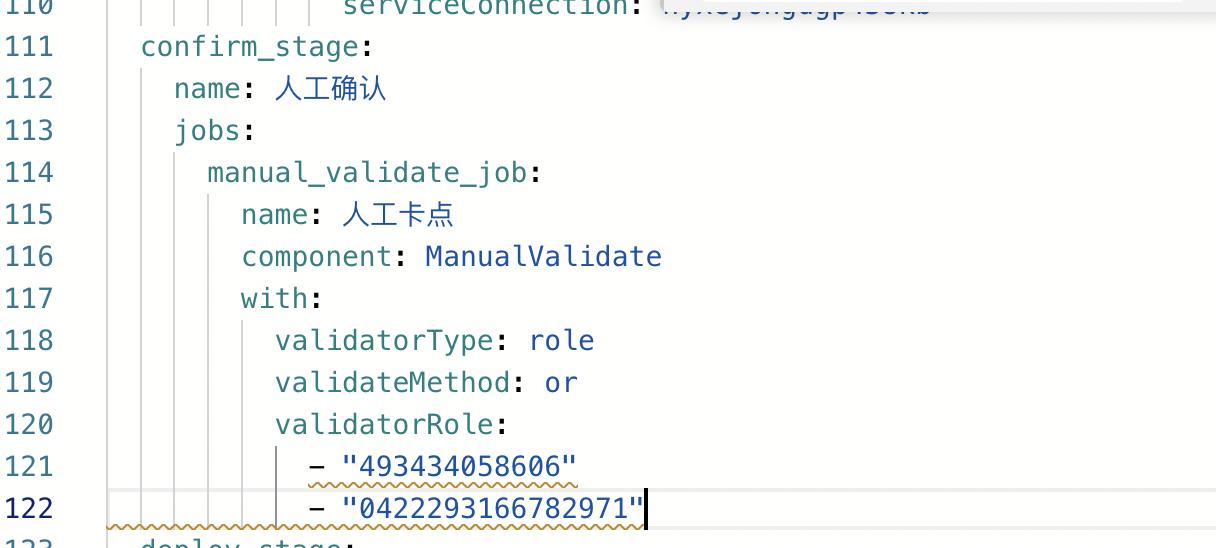Click the manual_validate_job key
This screenshot has height=548, width=1216.
366,173
